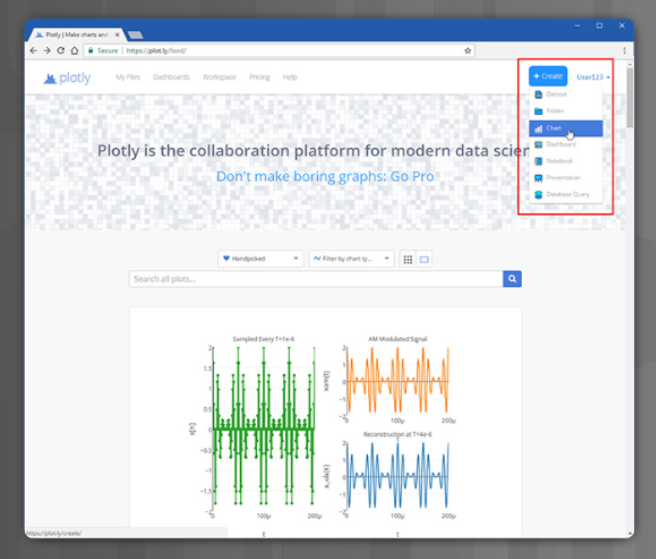Close the Plotly browser tab
Viewport: 656px width, 559px height.
click(x=117, y=35)
